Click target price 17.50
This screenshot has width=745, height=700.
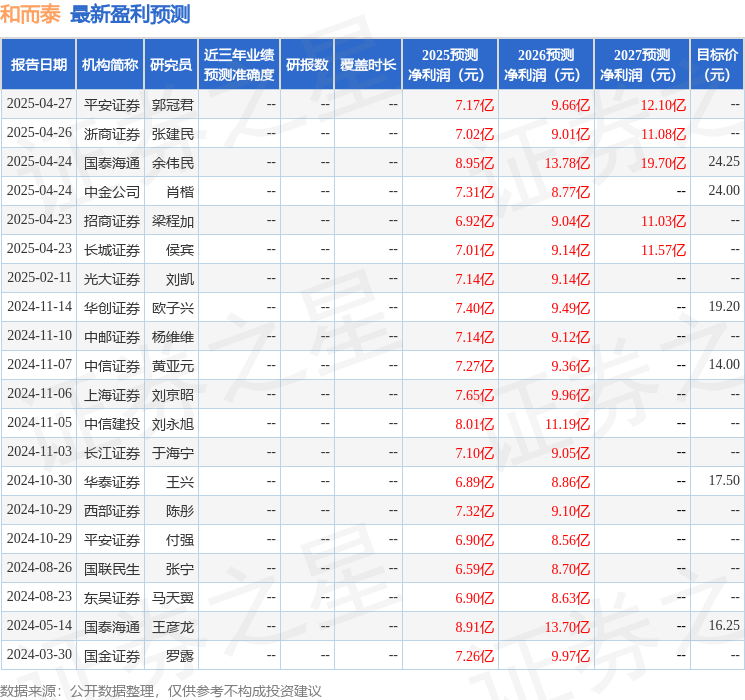coord(724,480)
